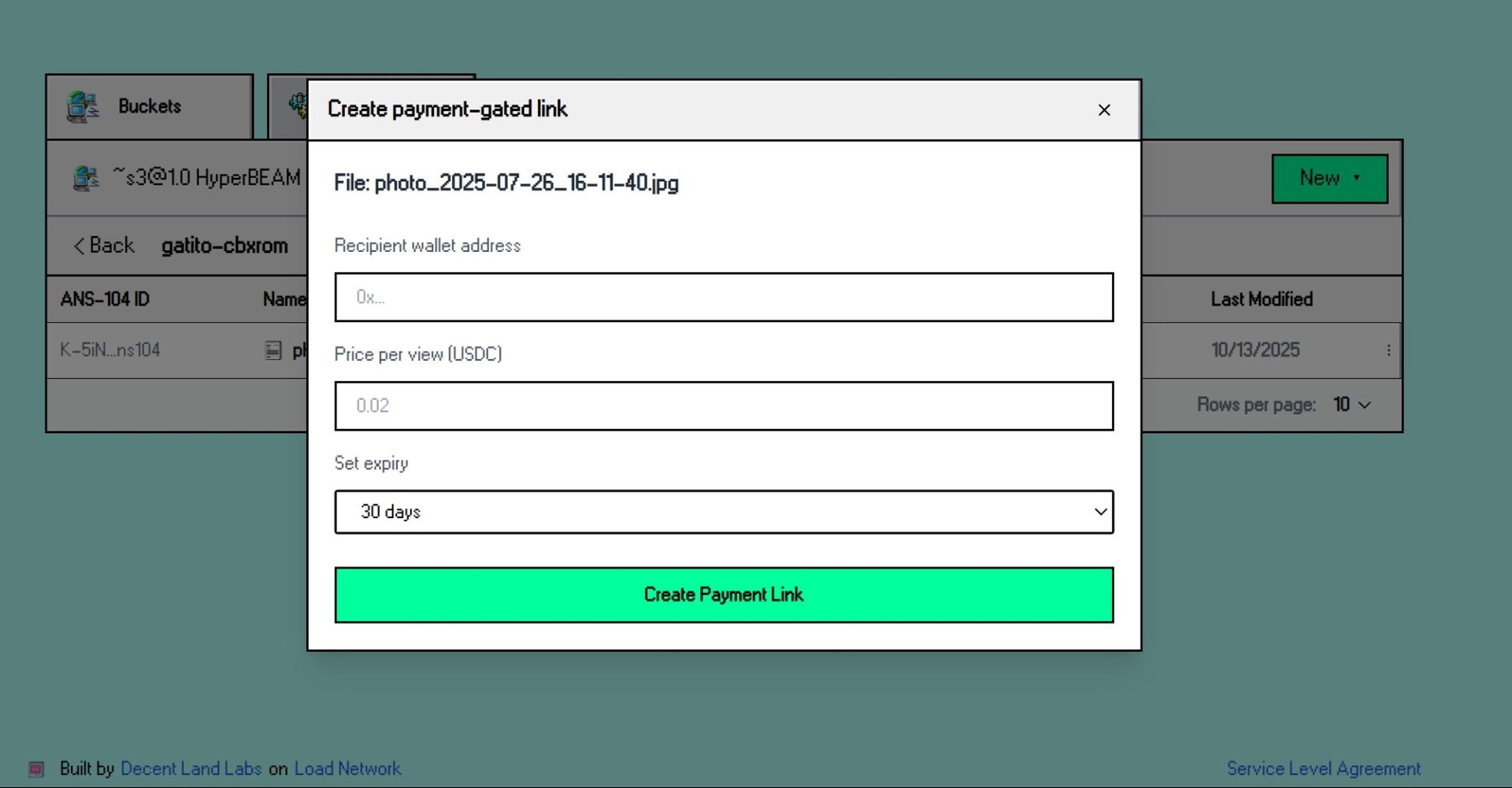Select the K-5iN...ns104 ID cell

click(x=110, y=350)
